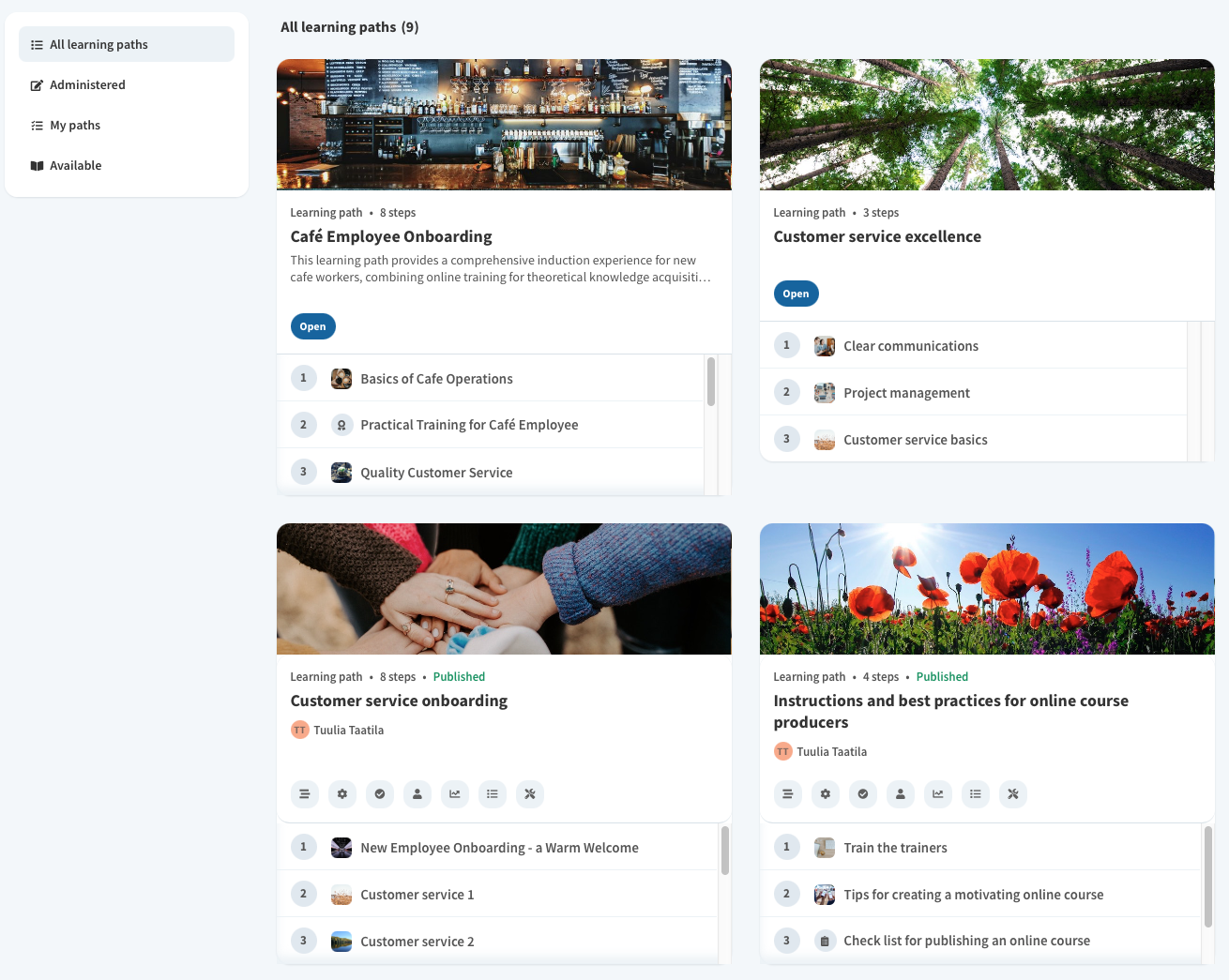This screenshot has width=1229, height=980.
Task: Click the person icon under Customer service onboarding
Action: (x=417, y=794)
